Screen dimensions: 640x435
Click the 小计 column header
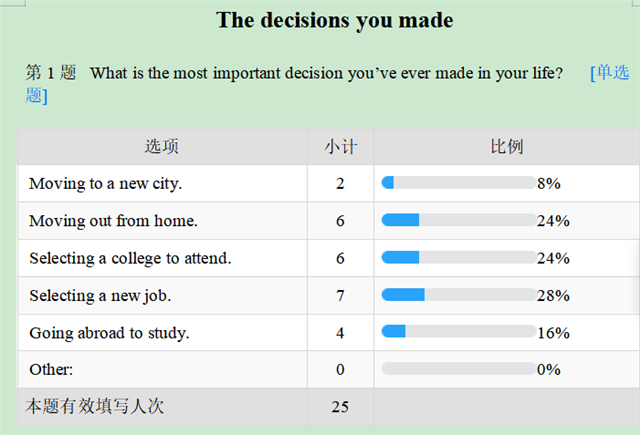(x=340, y=146)
